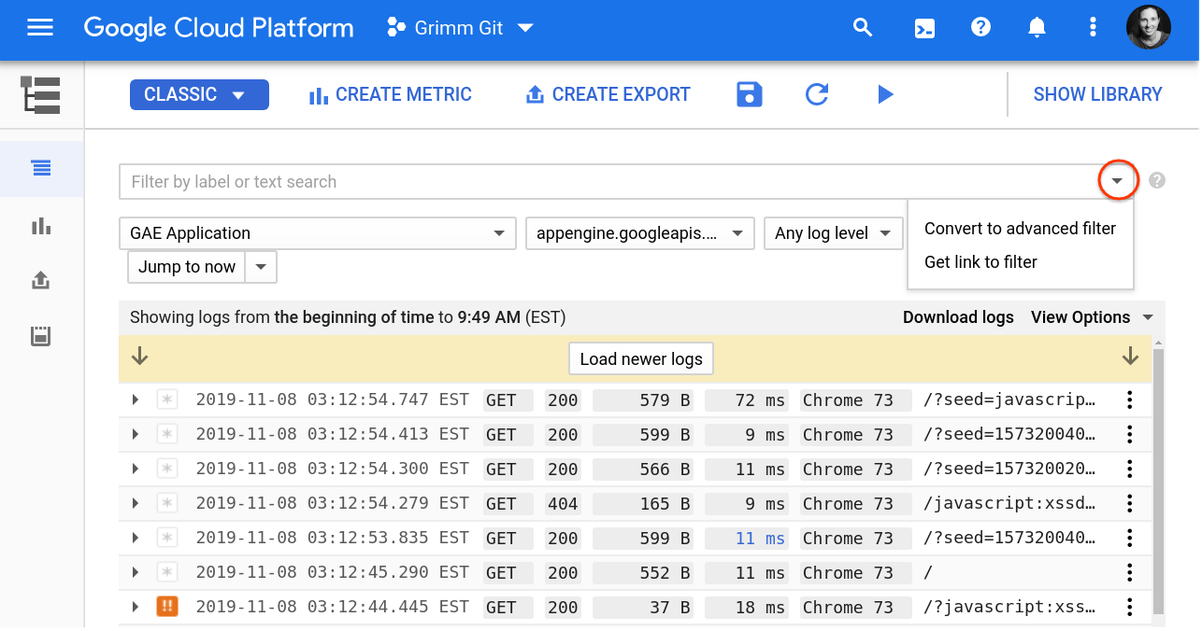Open View Options menu
The width and height of the screenshot is (1202, 631).
1092,317
